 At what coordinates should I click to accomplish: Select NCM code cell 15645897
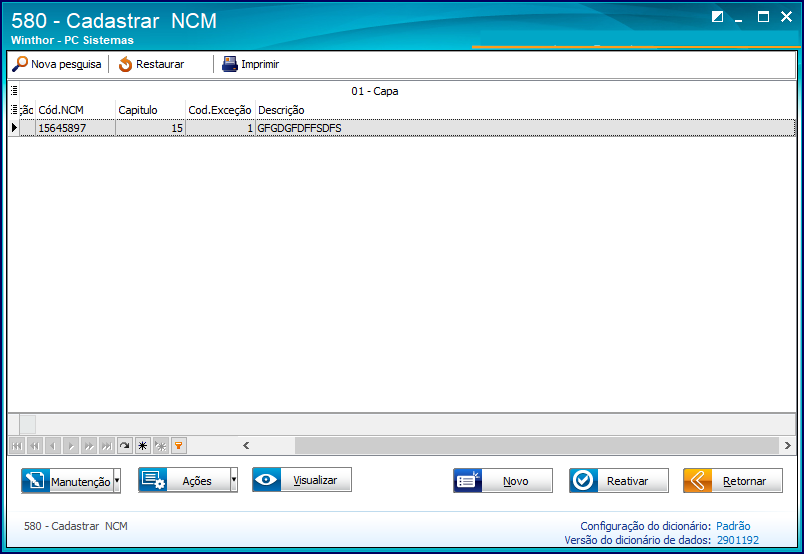[75, 128]
